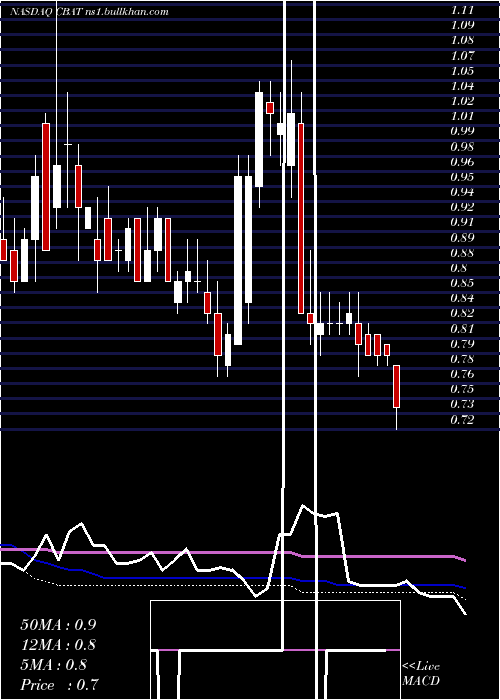Click the 1.04 price axis label
The image size is (500, 700).
(x=462, y=86)
